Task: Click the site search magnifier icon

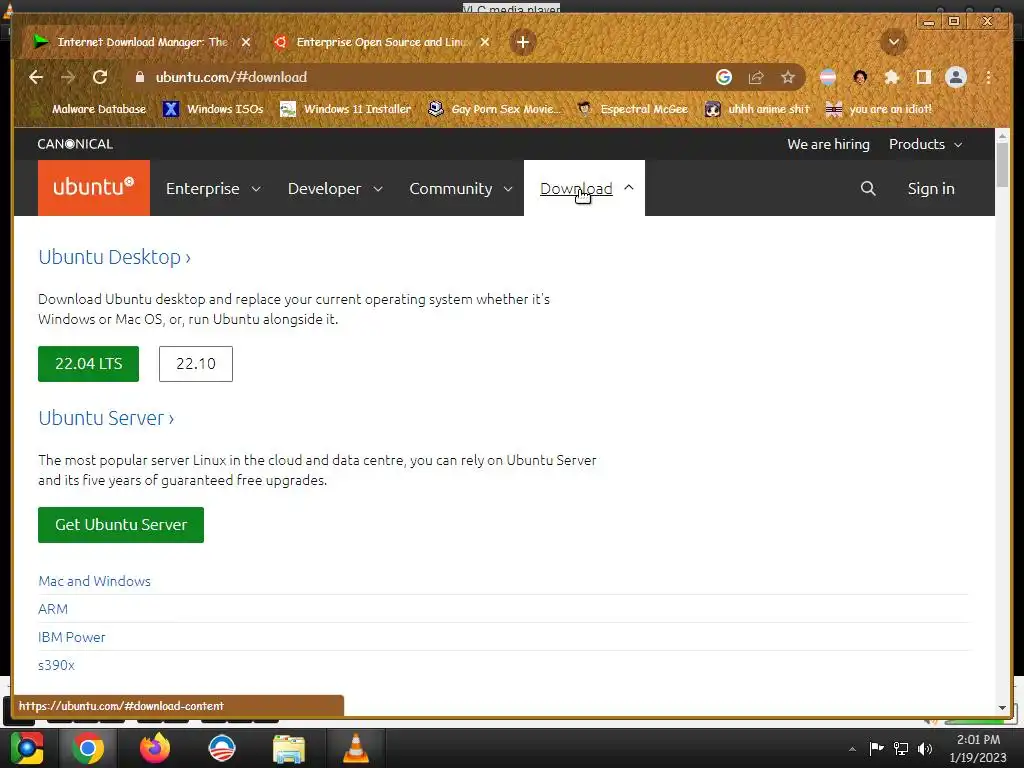Action: click(868, 189)
